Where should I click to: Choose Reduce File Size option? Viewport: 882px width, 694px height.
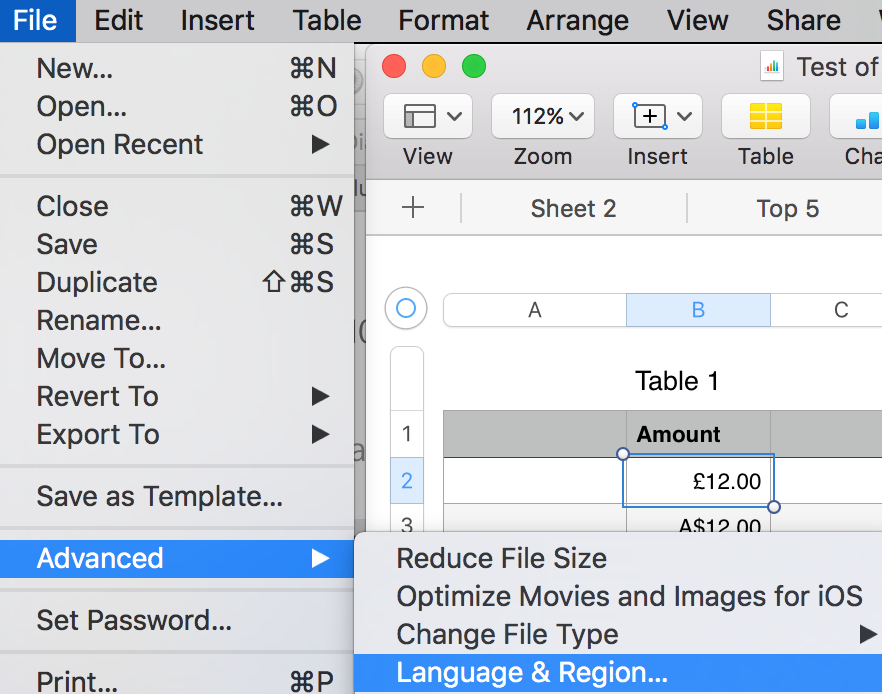pyautogui.click(x=501, y=559)
